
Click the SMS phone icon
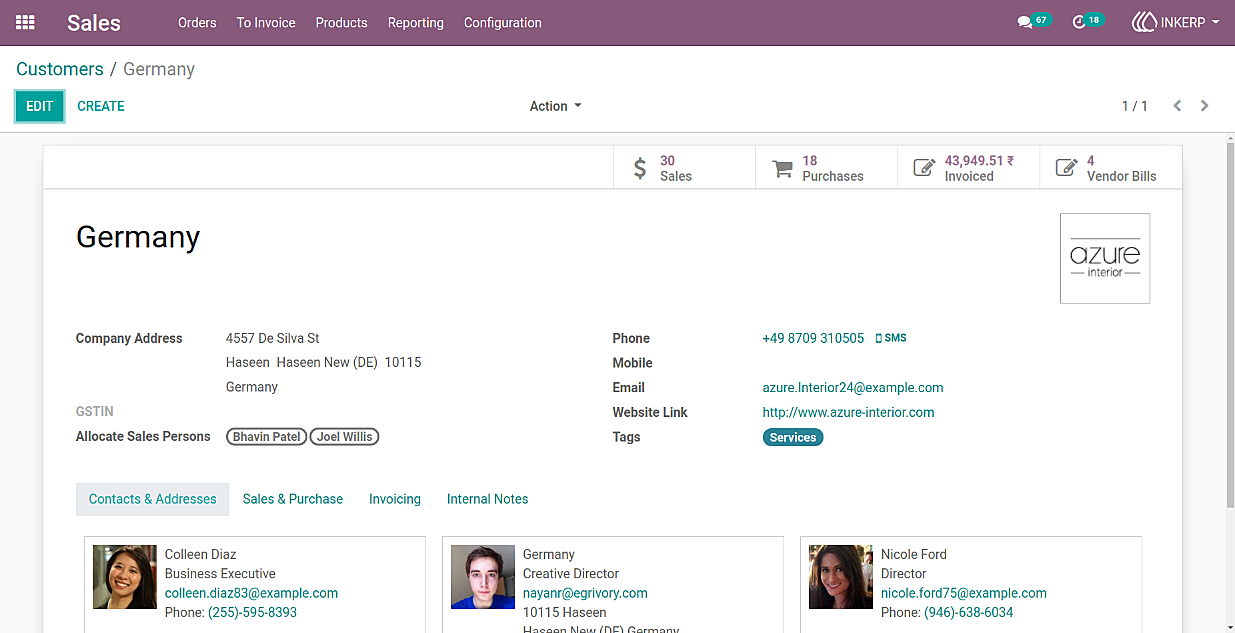pos(878,339)
